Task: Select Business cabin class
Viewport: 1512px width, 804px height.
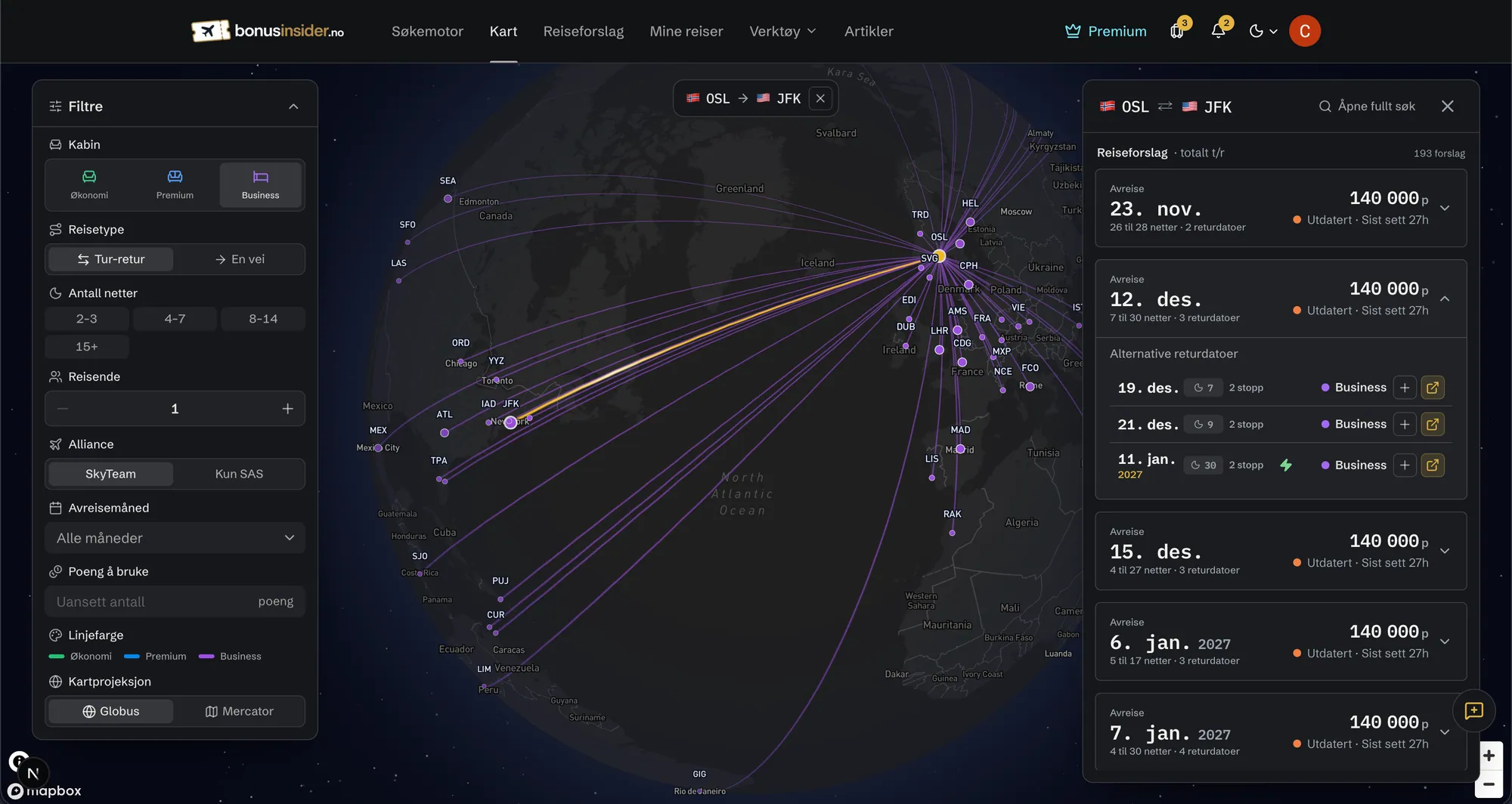Action: [261, 185]
